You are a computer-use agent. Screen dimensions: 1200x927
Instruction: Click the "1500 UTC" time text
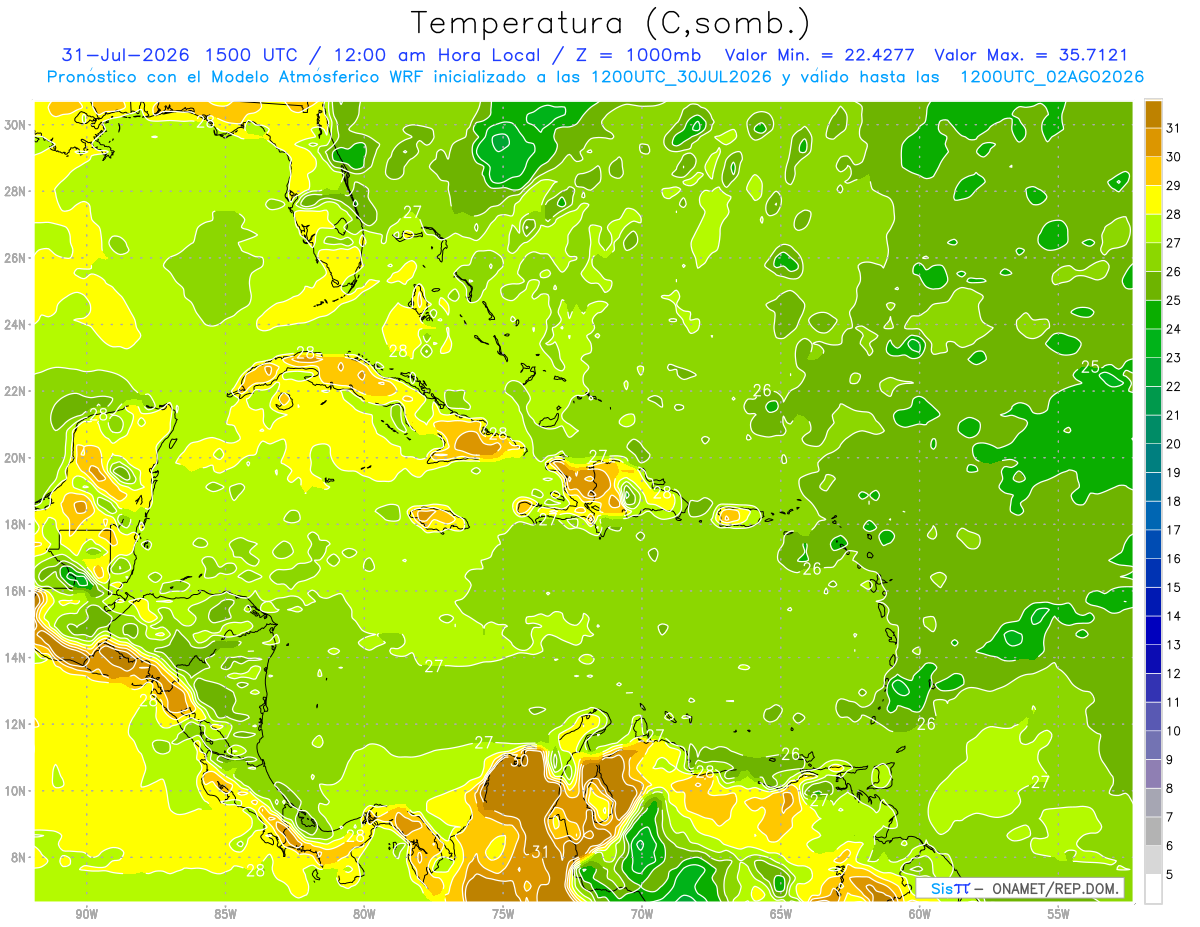(253, 55)
